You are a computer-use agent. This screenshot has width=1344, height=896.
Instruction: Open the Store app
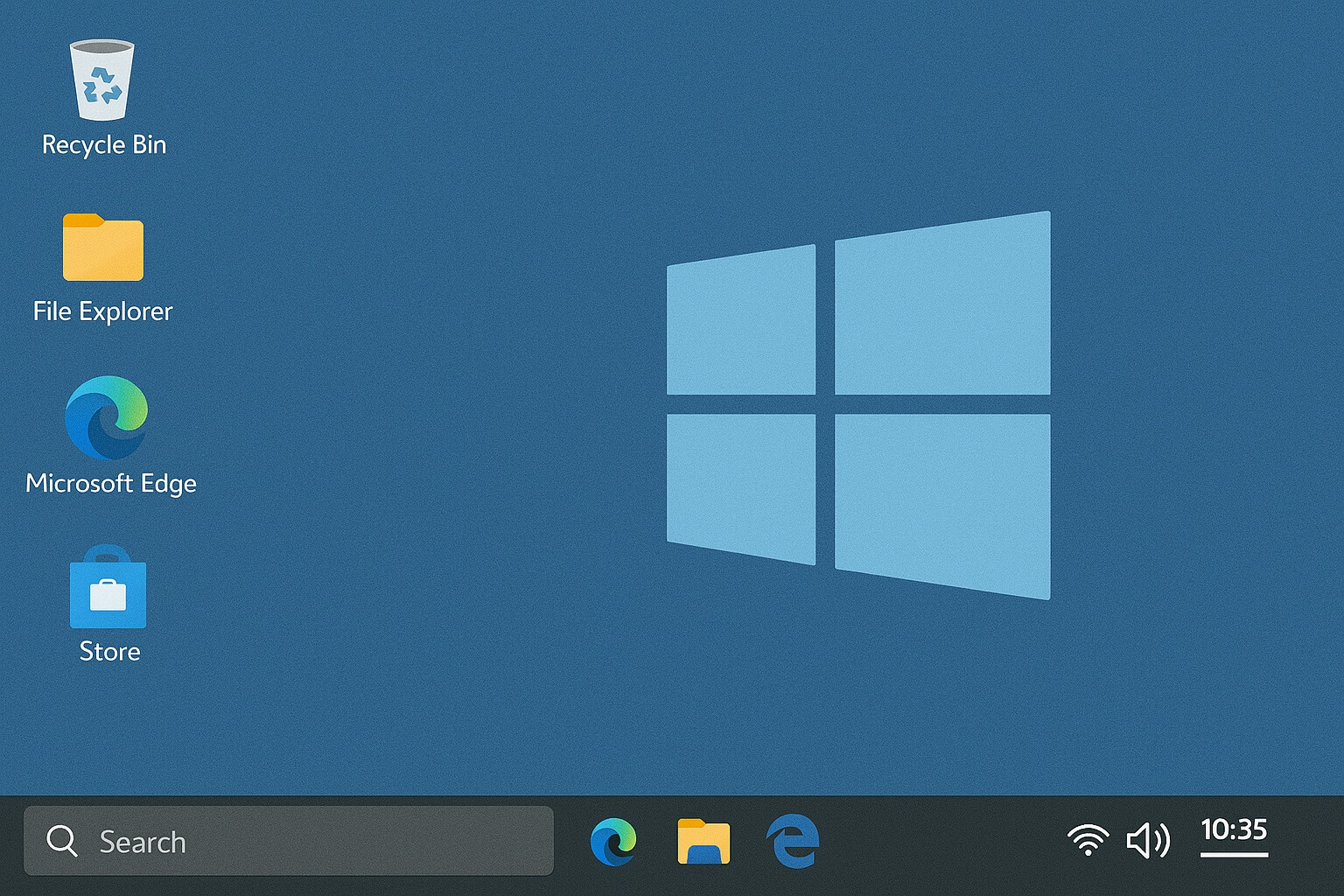pos(108,592)
